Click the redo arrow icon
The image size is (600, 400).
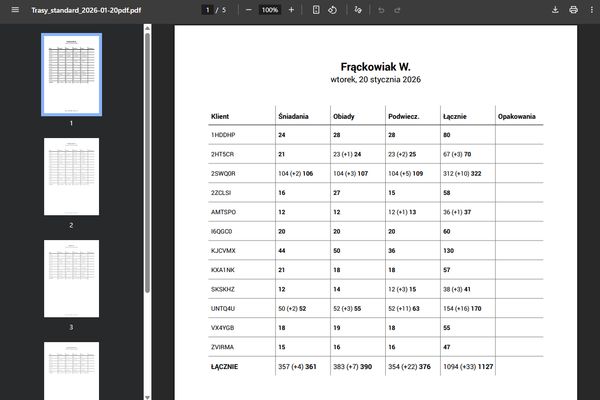[397, 9]
